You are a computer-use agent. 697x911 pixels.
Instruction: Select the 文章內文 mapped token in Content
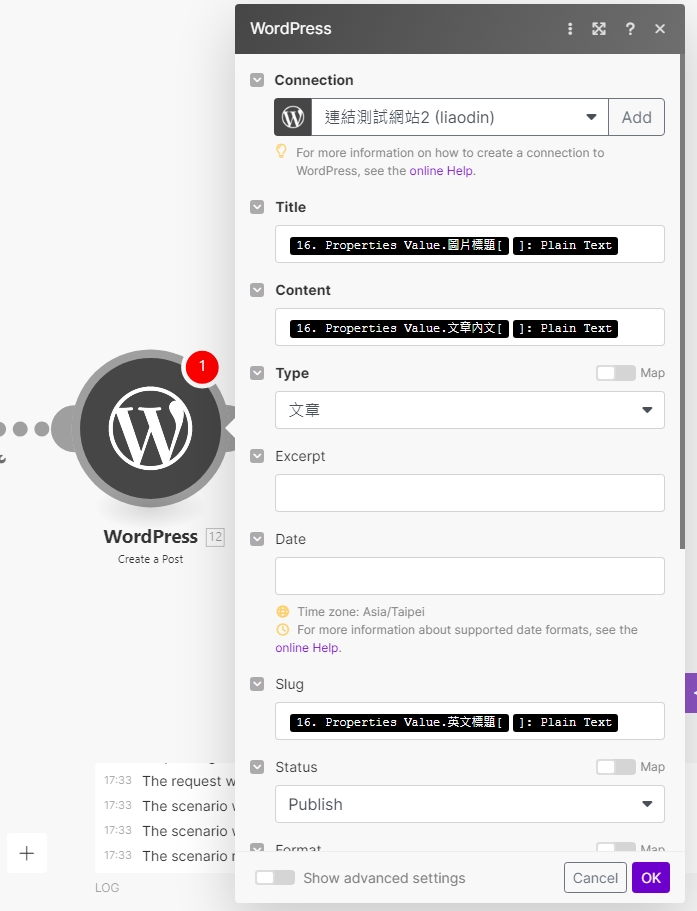click(x=399, y=328)
